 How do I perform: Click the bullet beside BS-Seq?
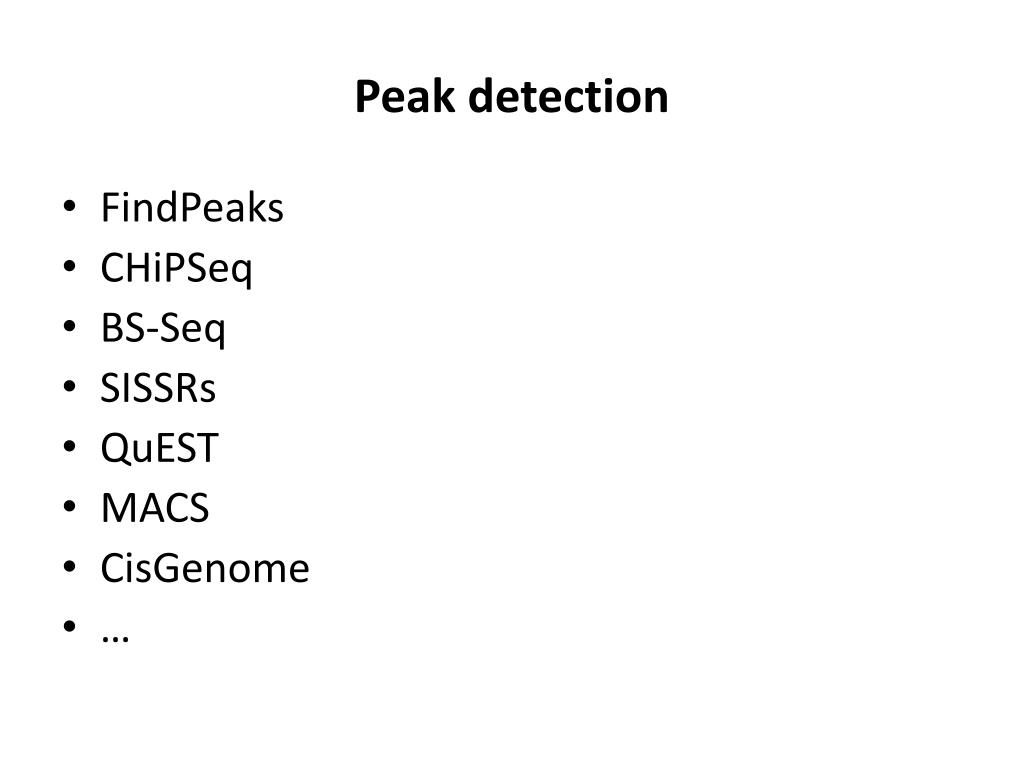[x=70, y=327]
